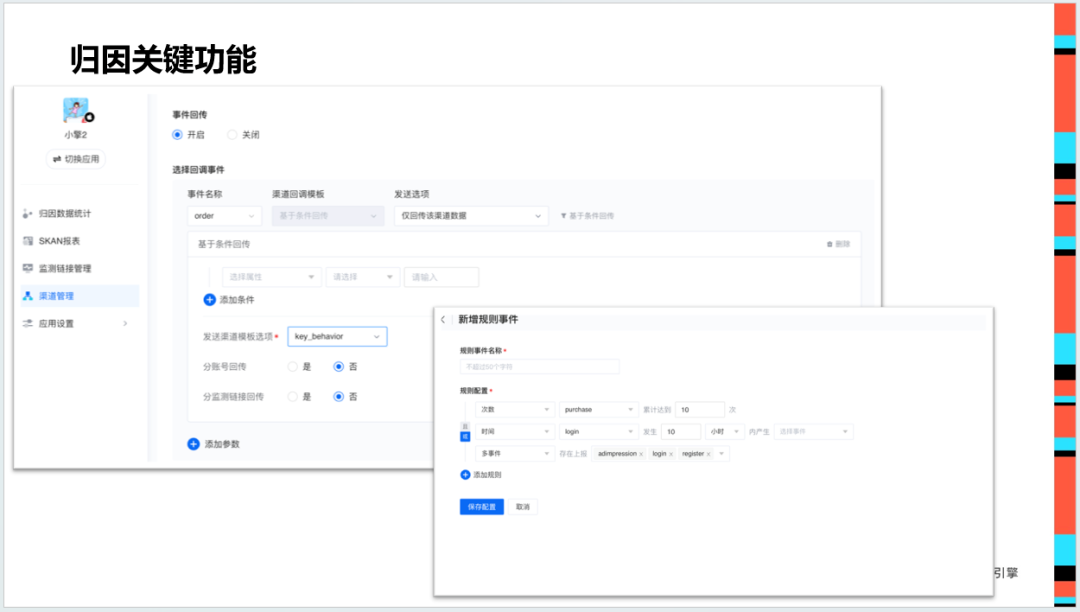Expand the 应用设置 chevron arrow
The height and width of the screenshot is (612, 1080).
(x=125, y=322)
